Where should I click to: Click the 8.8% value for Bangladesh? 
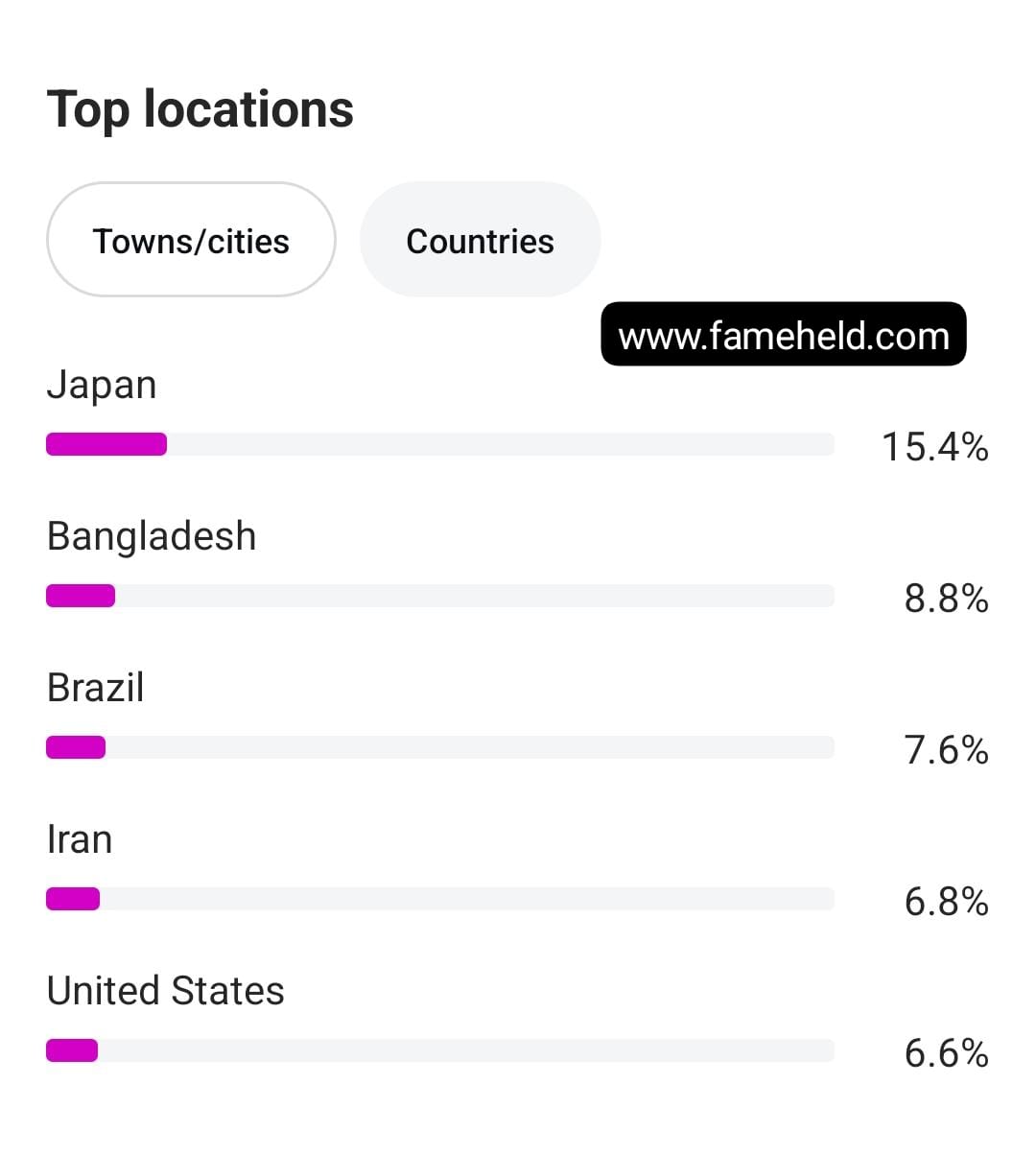pos(947,599)
